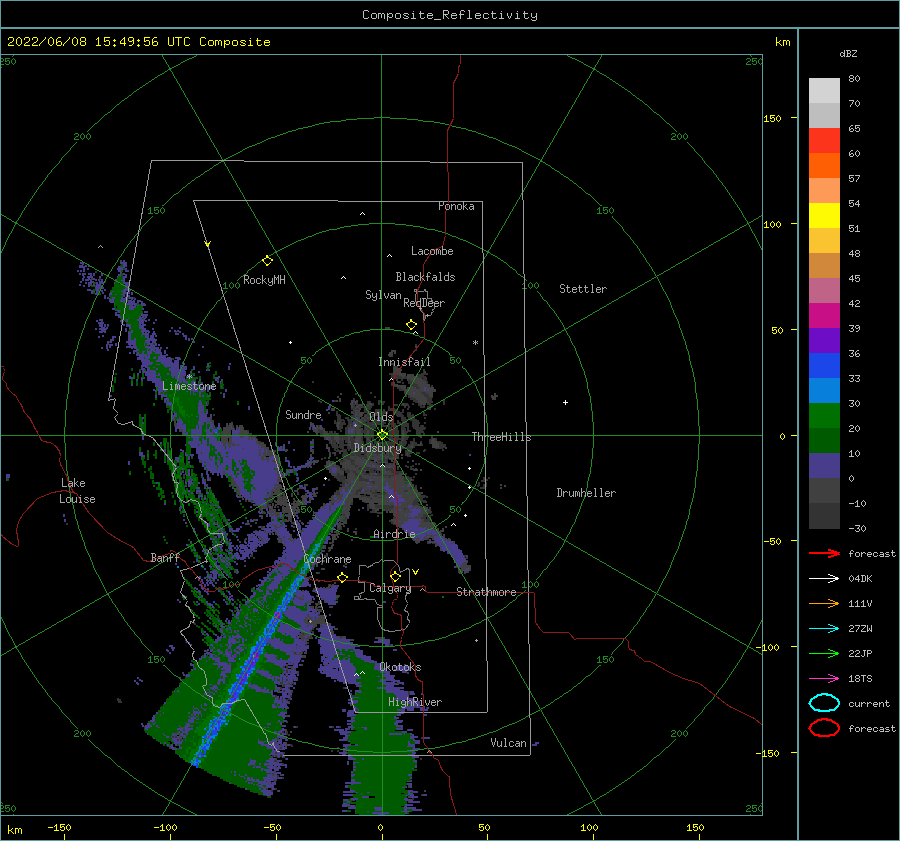900x841 pixels.
Task: Click the cyan current ellipse legend icon
Action: pyautogui.click(x=824, y=703)
